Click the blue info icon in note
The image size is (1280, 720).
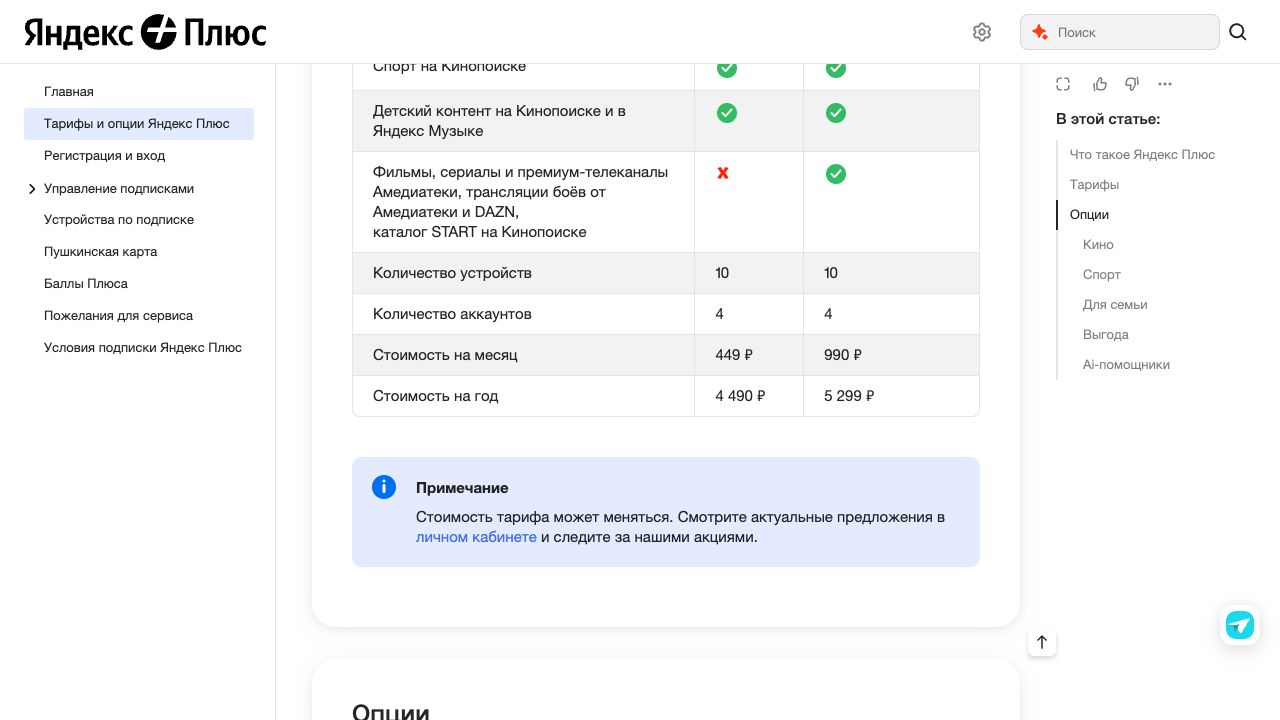pyautogui.click(x=384, y=487)
